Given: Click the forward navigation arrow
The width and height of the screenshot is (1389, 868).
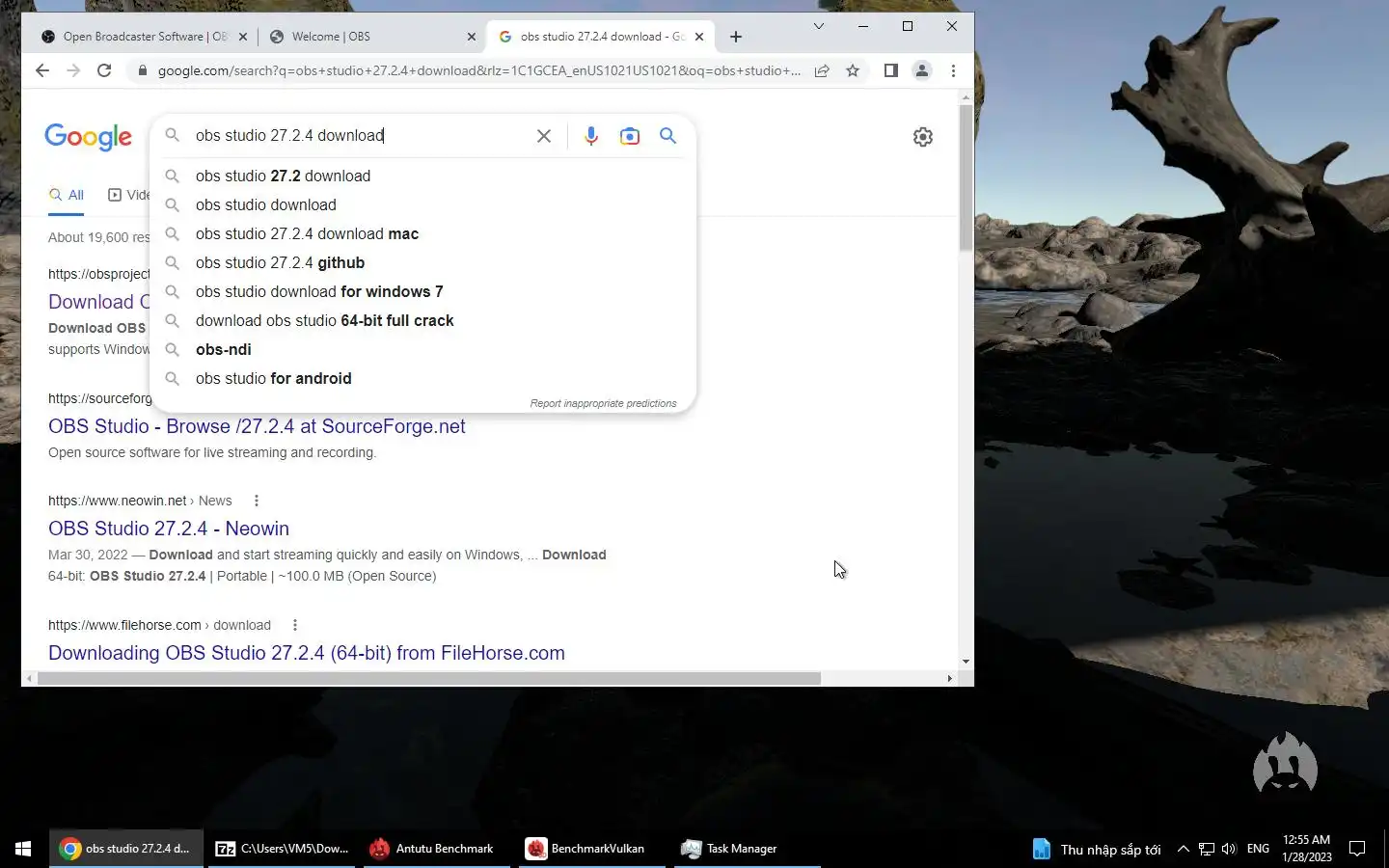Looking at the screenshot, I should point(73,70).
